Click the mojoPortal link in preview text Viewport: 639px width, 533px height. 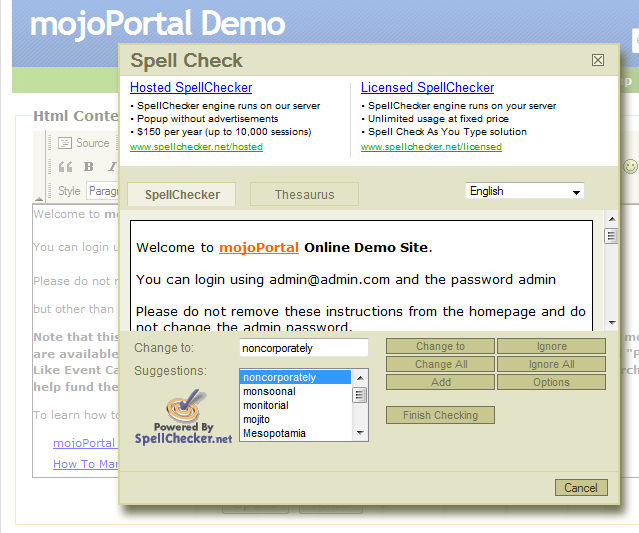259,247
